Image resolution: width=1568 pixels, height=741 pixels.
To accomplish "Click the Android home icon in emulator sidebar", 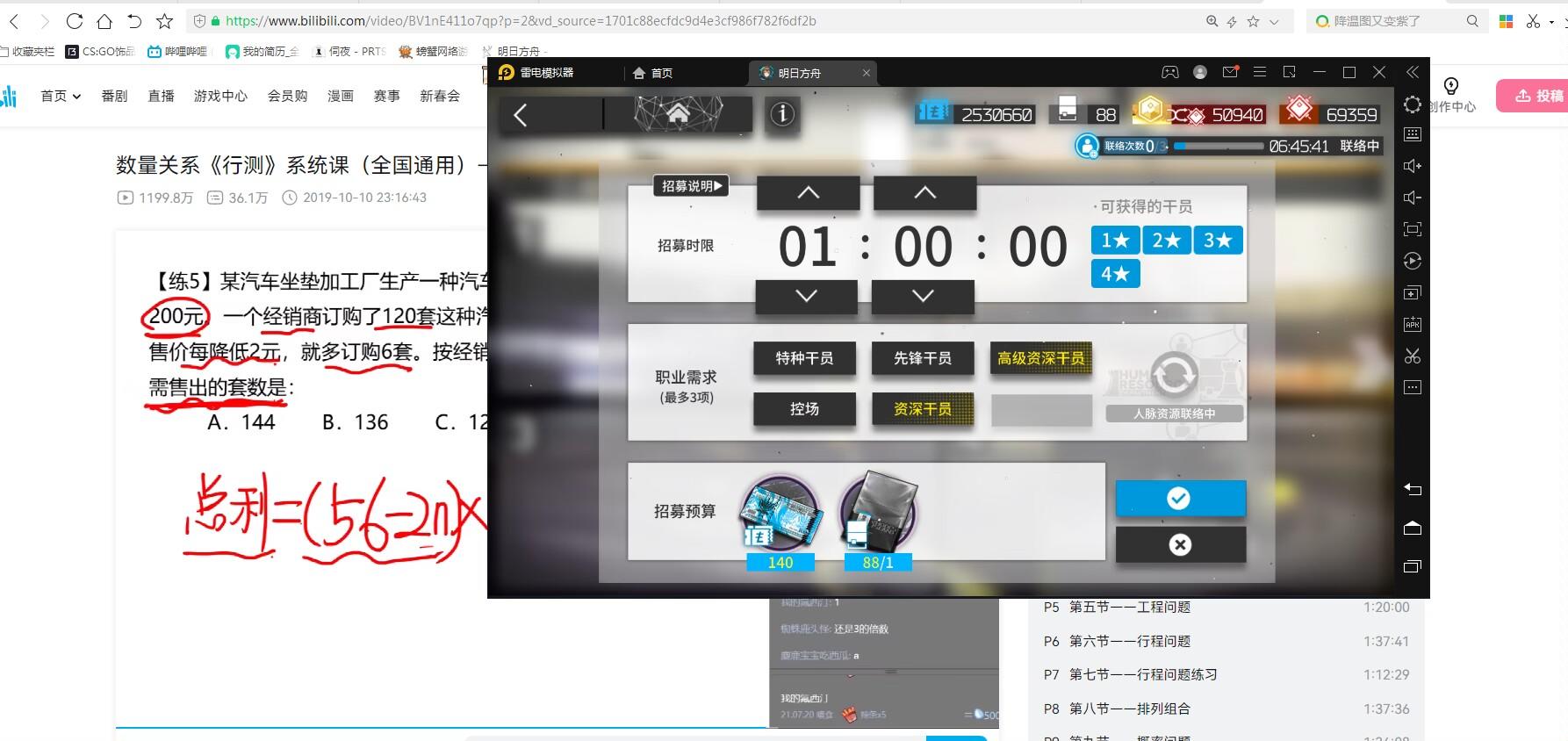I will 1412,528.
